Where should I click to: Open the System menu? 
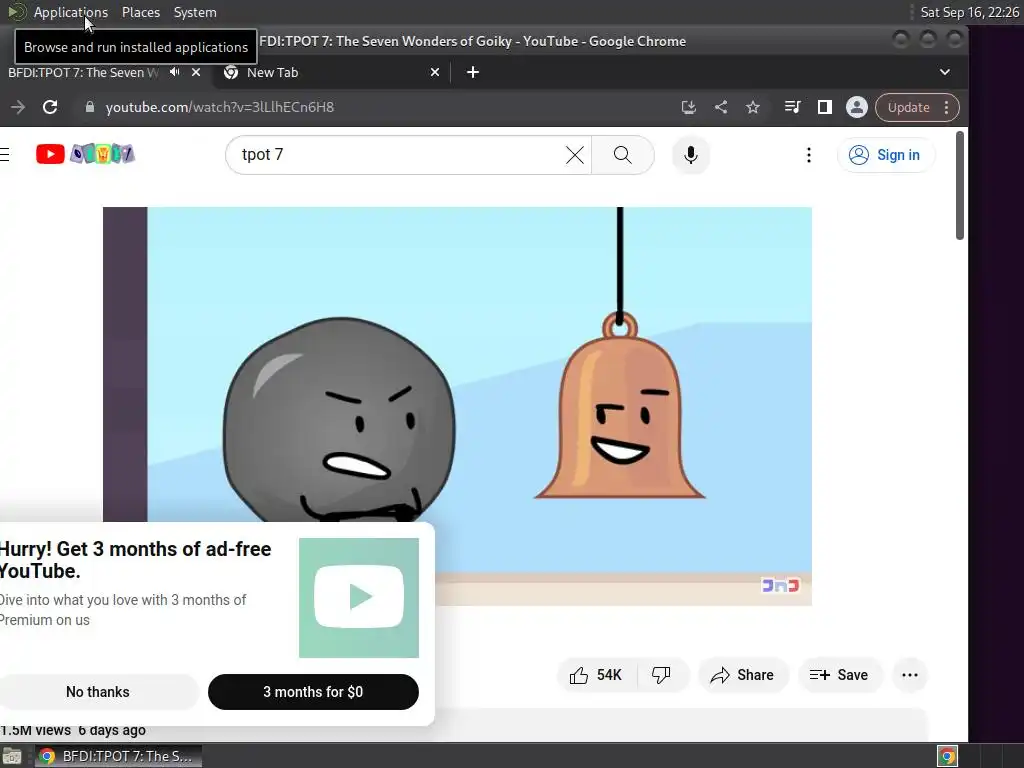(195, 12)
